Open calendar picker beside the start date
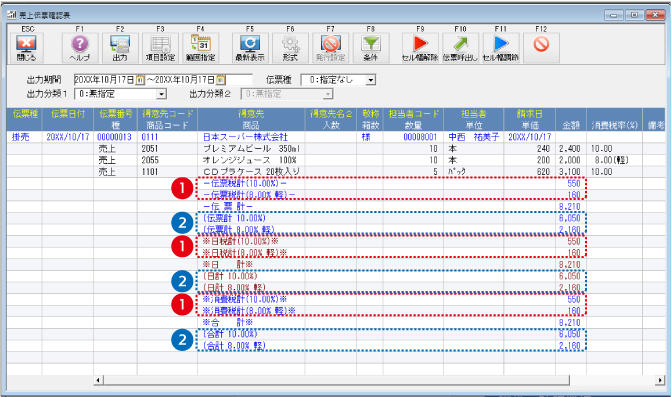Screen dimensions: 671x397 tap(140, 80)
